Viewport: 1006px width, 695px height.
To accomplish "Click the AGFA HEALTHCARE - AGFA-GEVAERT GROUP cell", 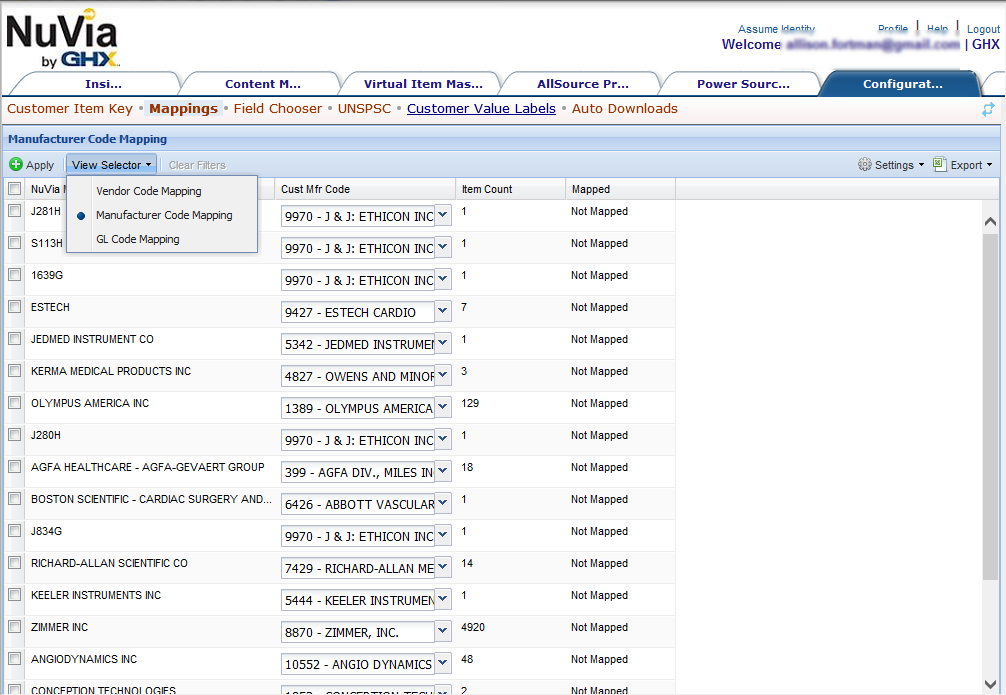I will (x=148, y=467).
